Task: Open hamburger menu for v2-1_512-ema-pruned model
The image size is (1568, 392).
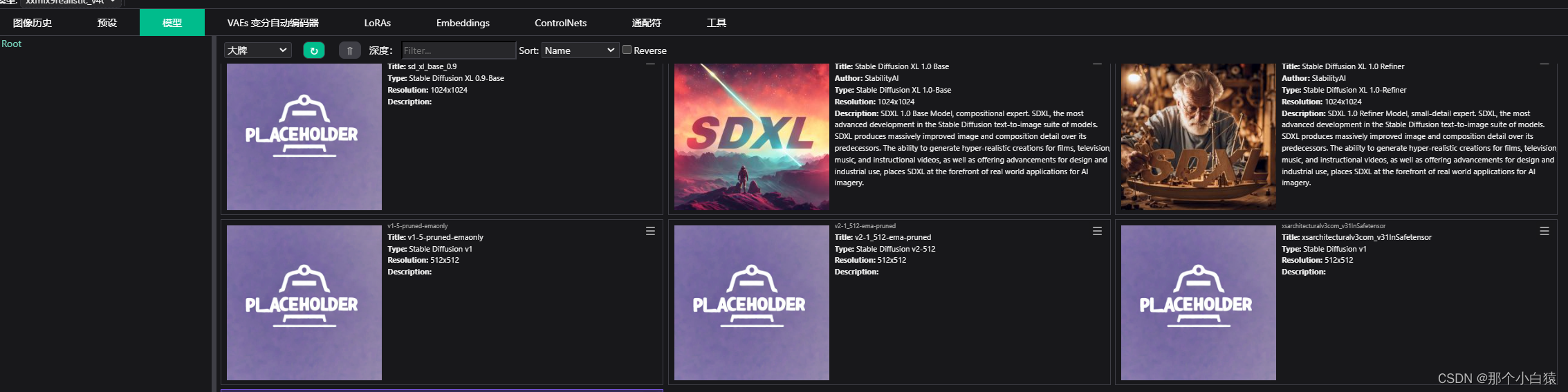Action: click(x=1097, y=231)
